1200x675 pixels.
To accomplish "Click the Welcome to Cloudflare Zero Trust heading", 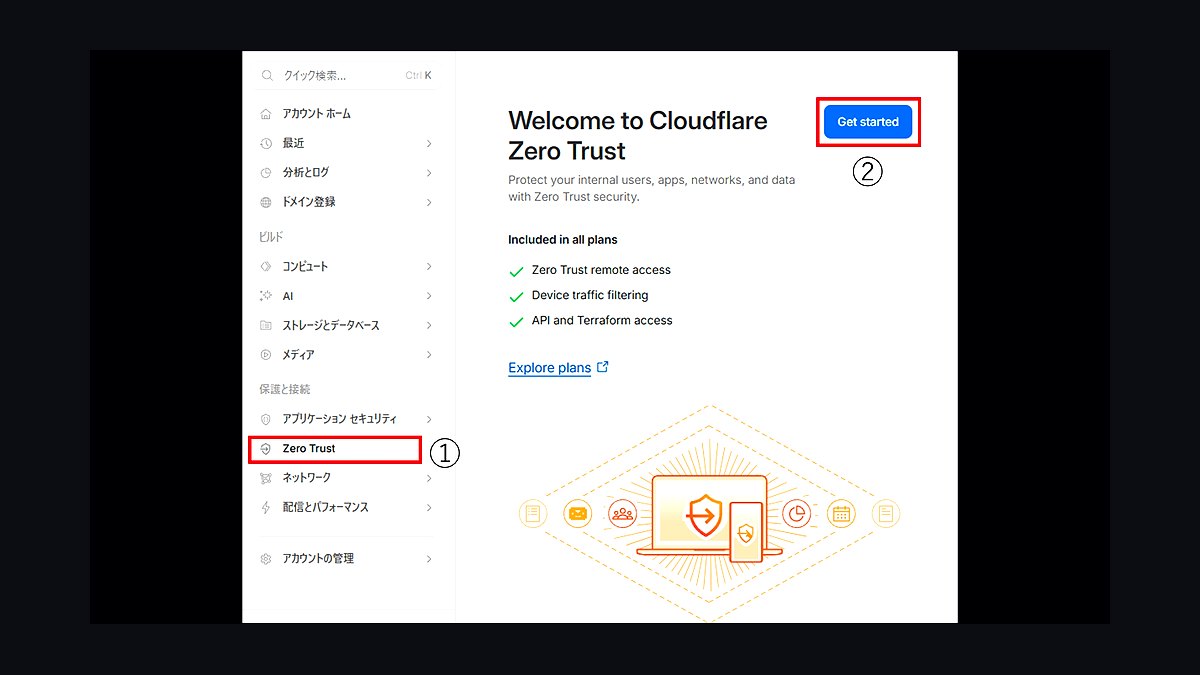I will click(638, 136).
